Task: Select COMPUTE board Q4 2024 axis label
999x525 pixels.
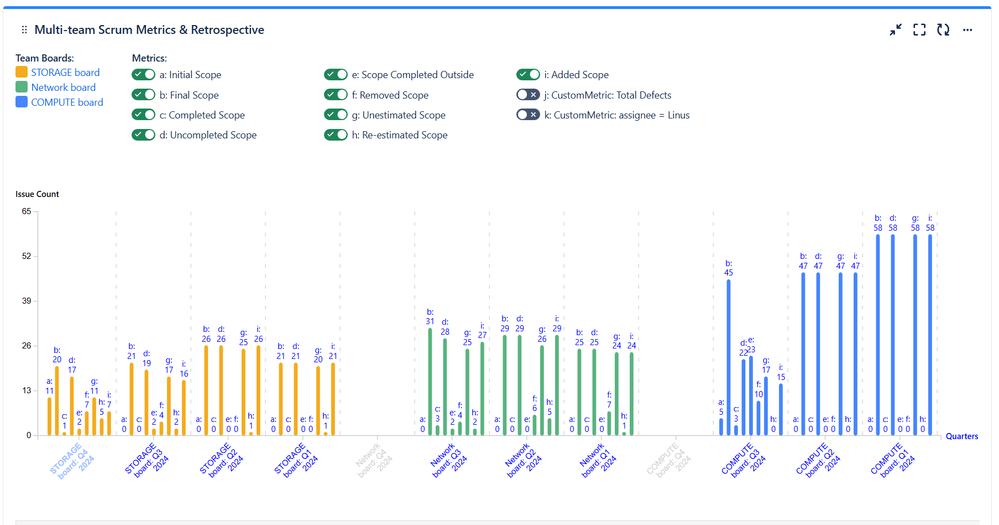Action: (668, 461)
